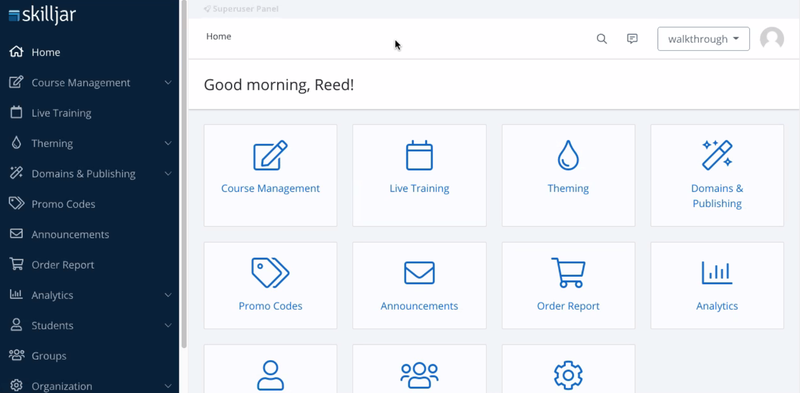Click the Promo Codes tile tag icon
800x393 pixels.
pos(270,273)
